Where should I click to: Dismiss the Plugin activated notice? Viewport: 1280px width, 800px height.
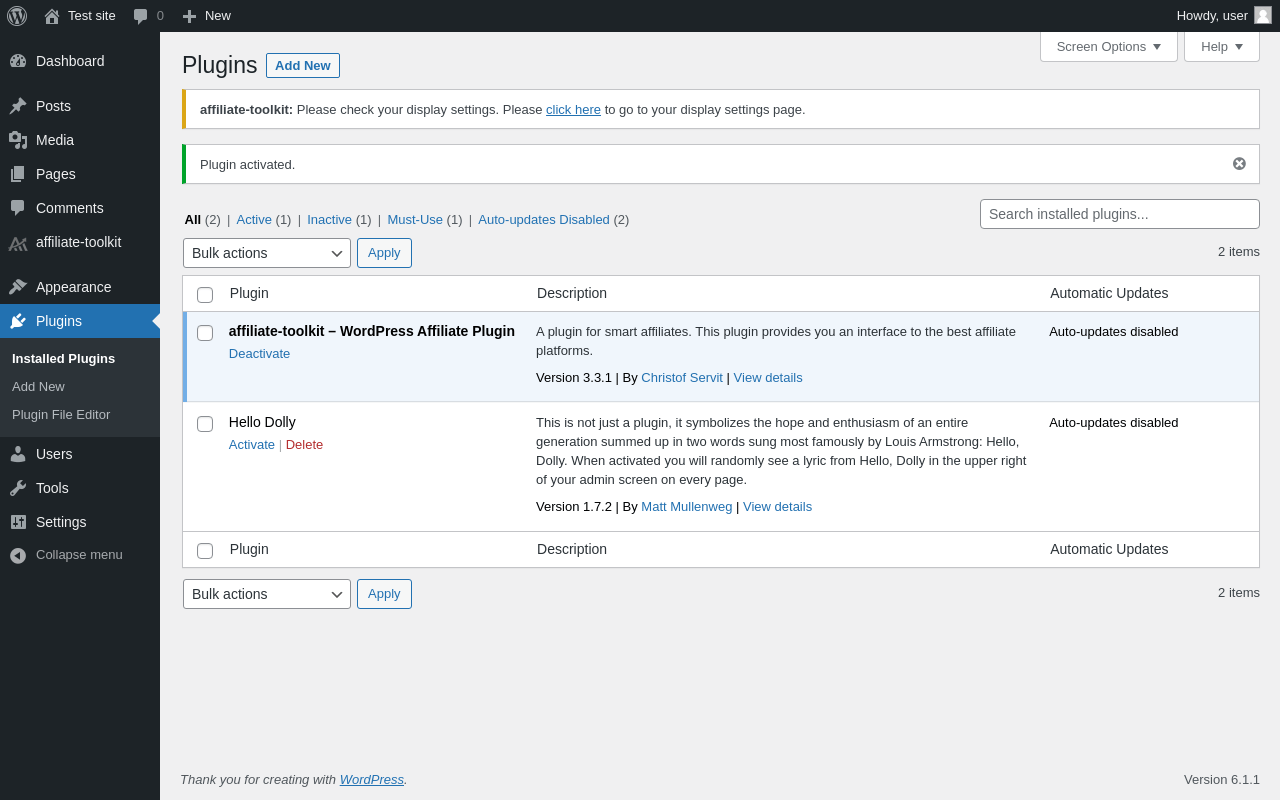point(1239,164)
